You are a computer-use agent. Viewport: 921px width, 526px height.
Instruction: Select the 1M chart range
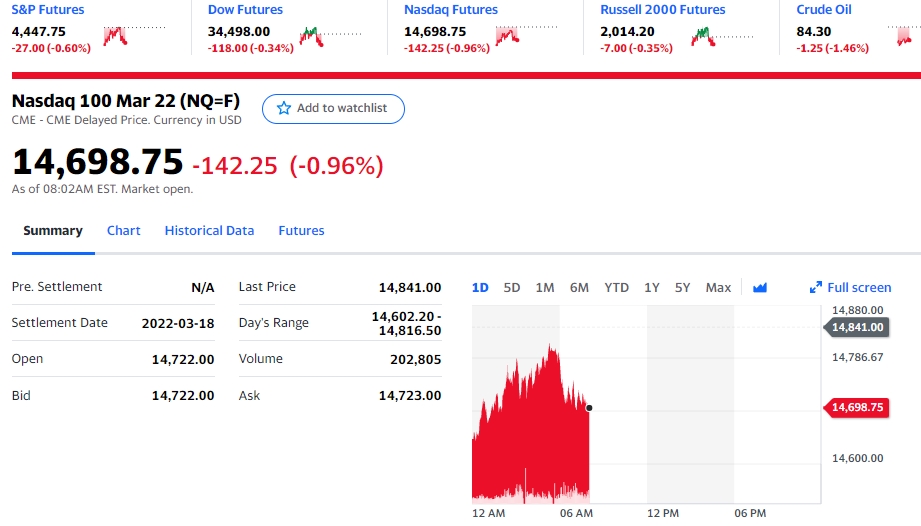pos(544,288)
